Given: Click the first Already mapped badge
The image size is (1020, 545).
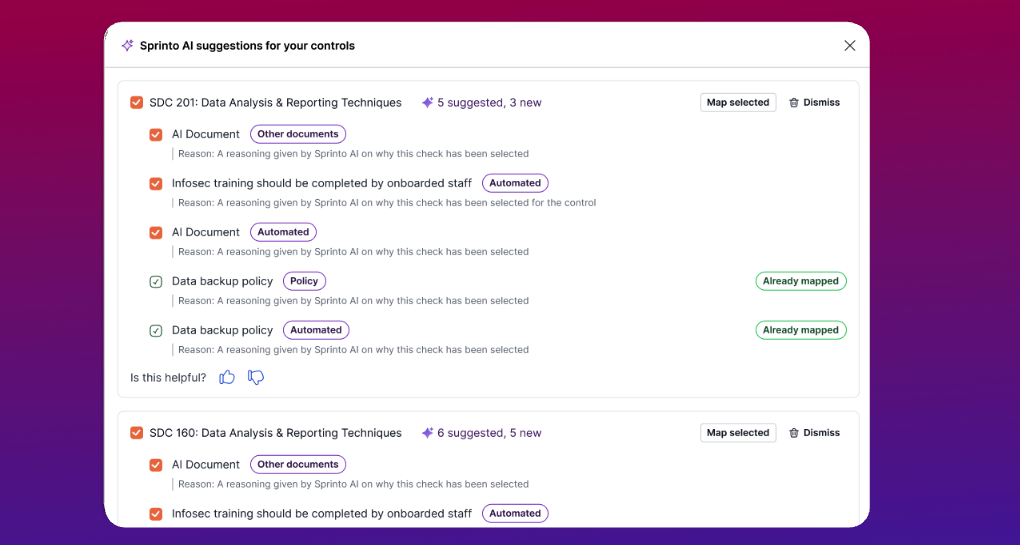Looking at the screenshot, I should click(800, 281).
